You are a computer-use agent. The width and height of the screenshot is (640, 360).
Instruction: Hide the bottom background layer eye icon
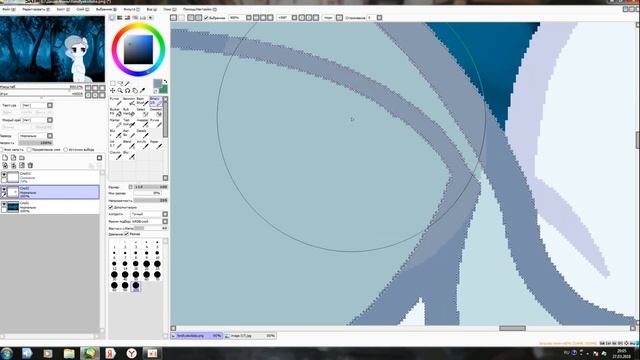[x=4, y=204]
